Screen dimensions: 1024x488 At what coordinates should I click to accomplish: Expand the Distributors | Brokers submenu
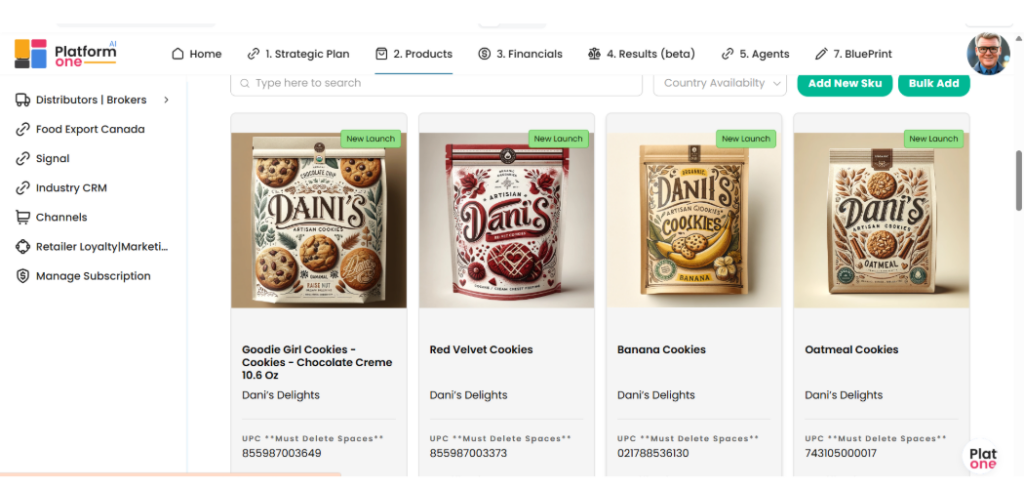[x=166, y=100]
